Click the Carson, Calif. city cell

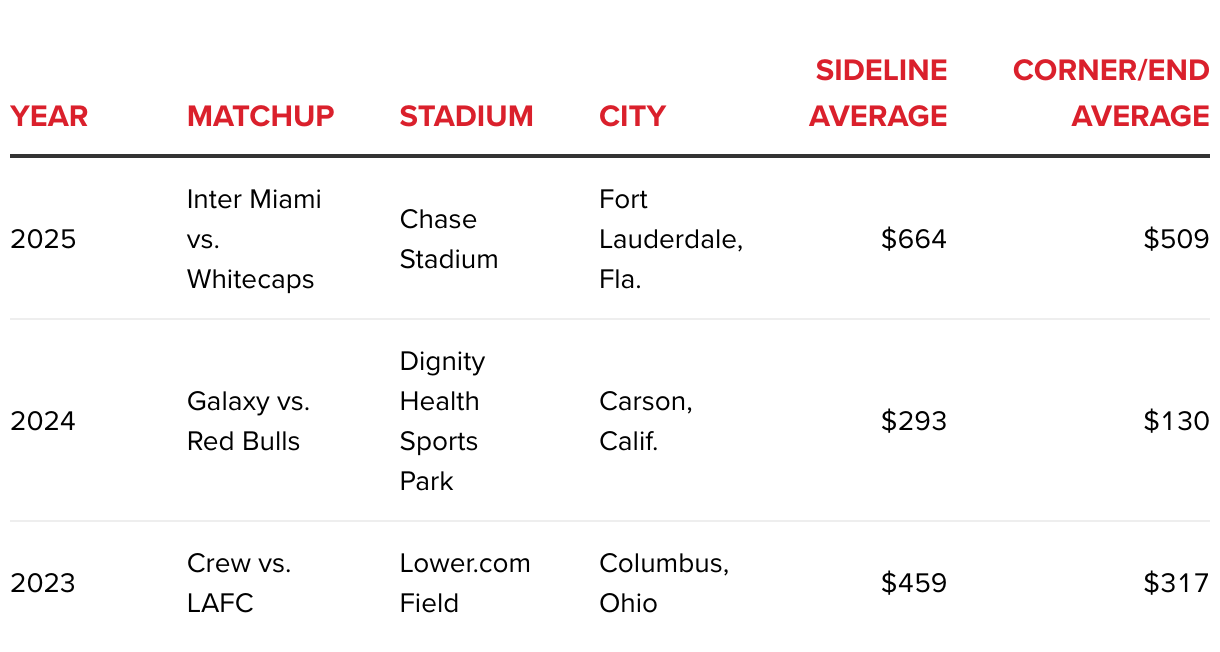point(646,421)
